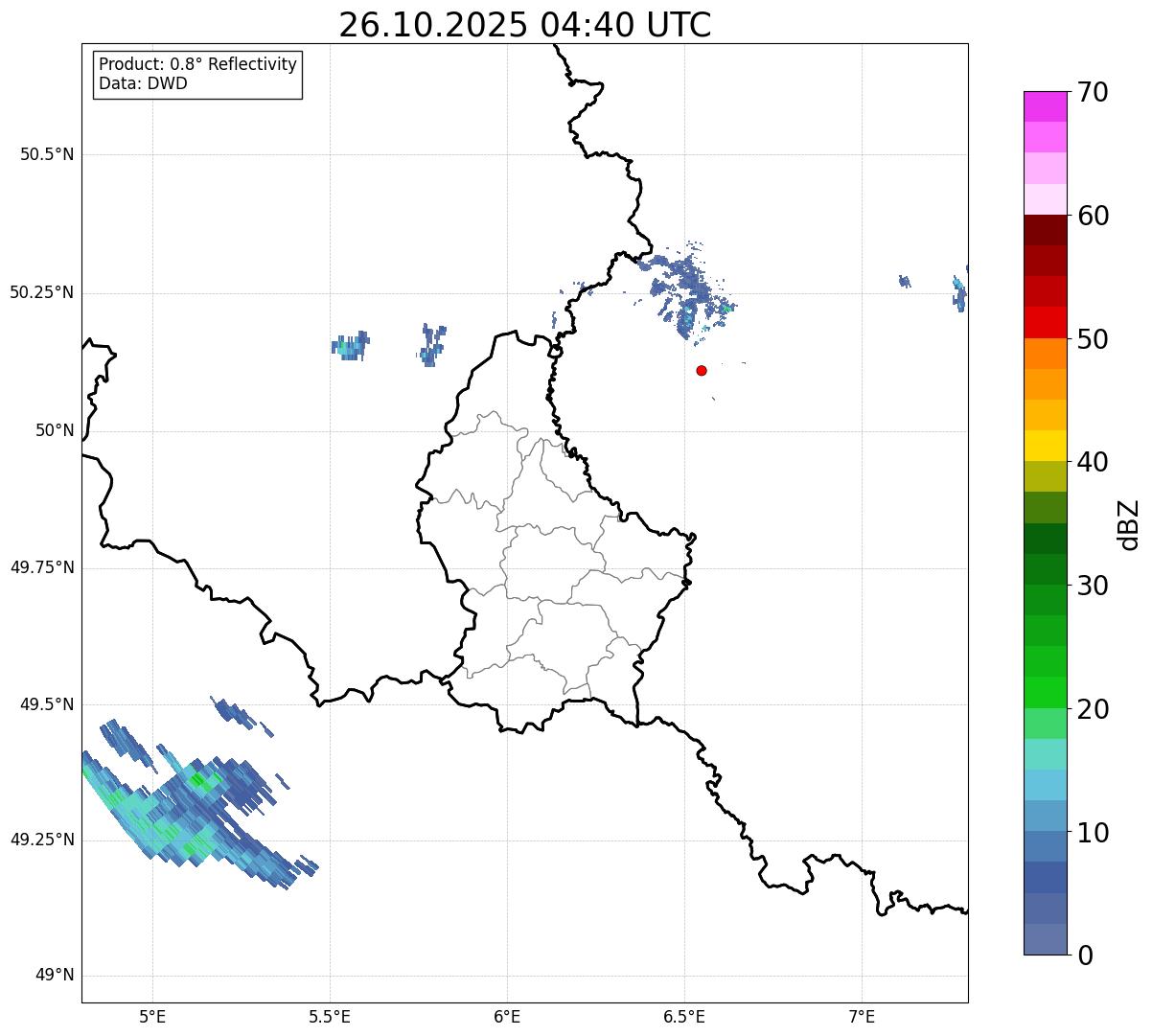Click the "6°E" longitude label

tap(507, 1017)
